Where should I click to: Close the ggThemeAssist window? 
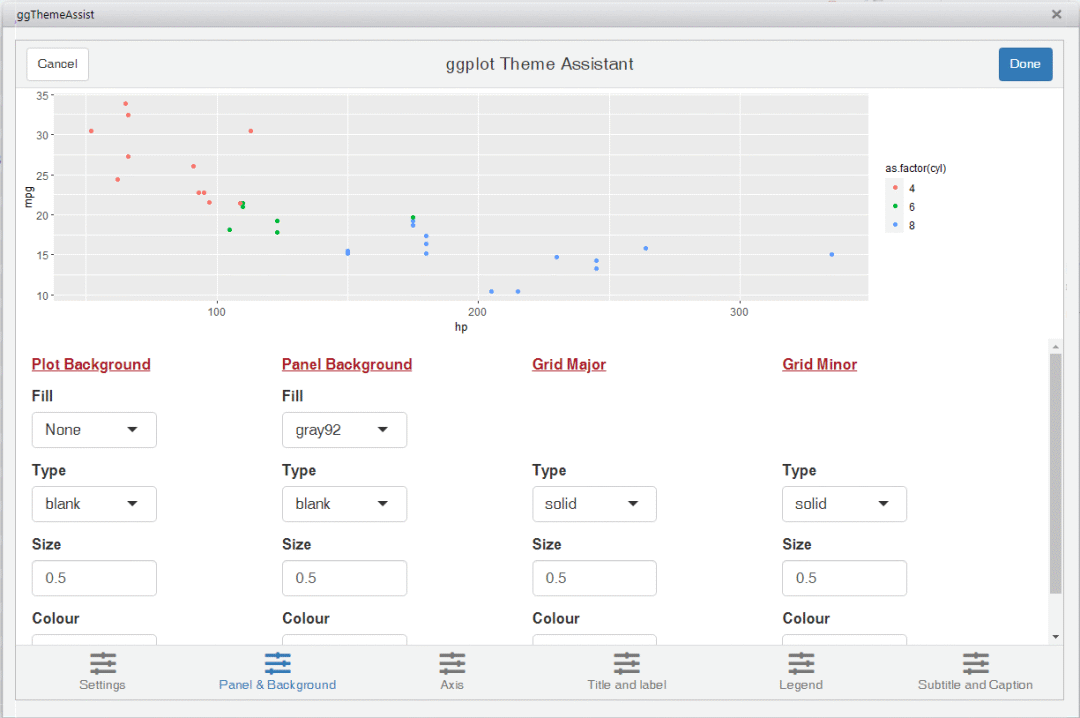click(1056, 15)
